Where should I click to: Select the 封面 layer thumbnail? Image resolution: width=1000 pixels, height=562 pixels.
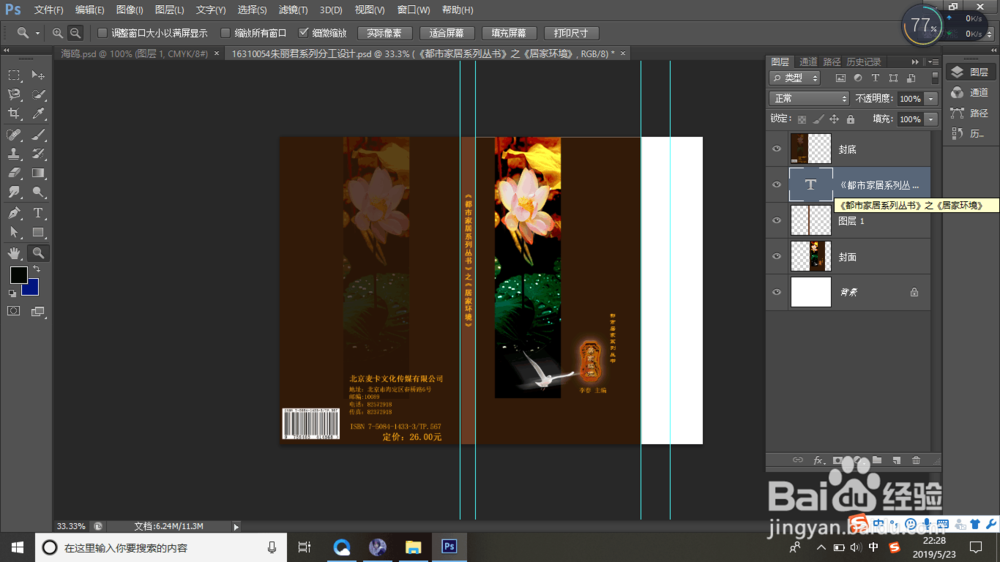coord(811,256)
